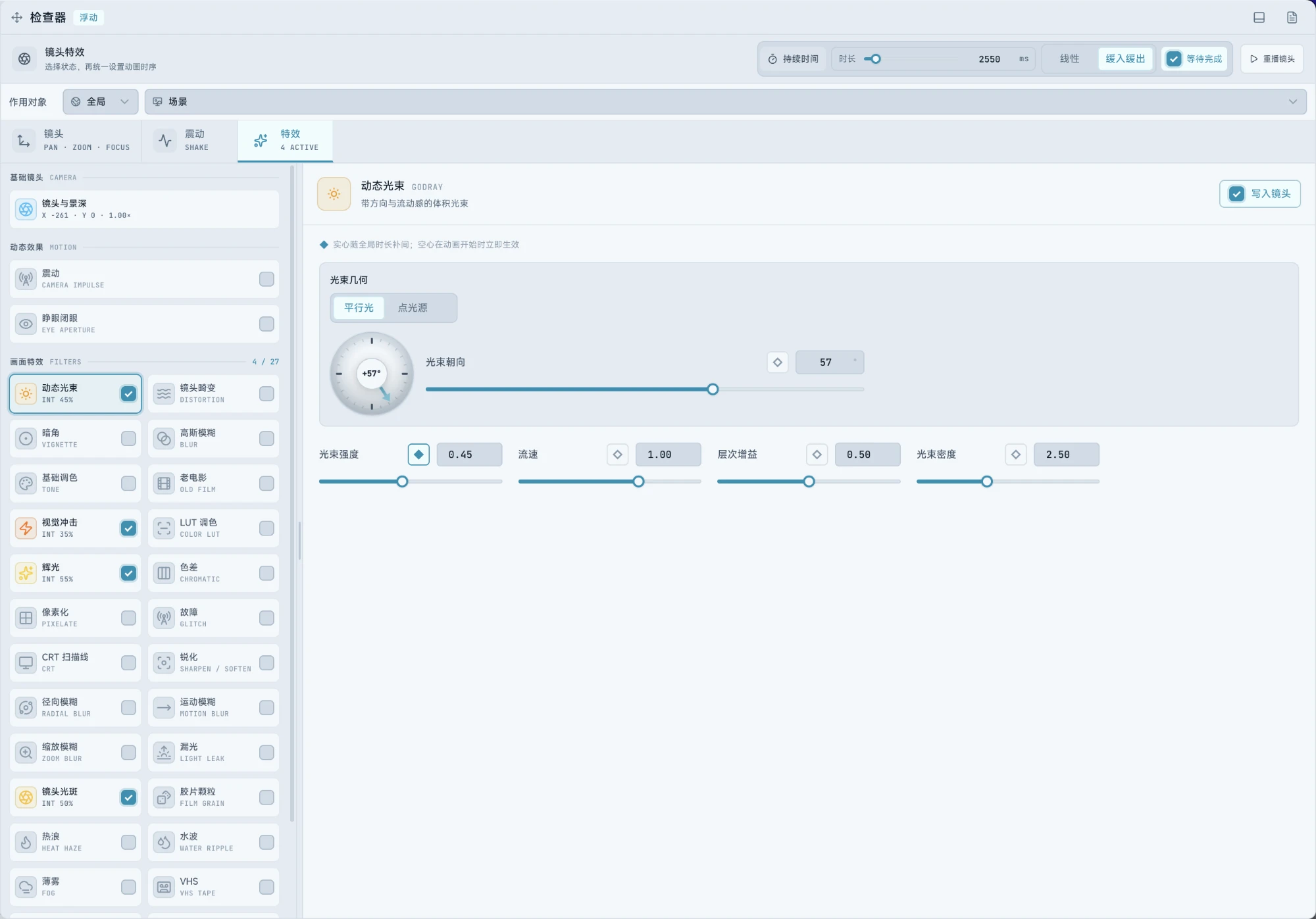
Task: Click the 运动模糊 arrow icon
Action: (164, 708)
